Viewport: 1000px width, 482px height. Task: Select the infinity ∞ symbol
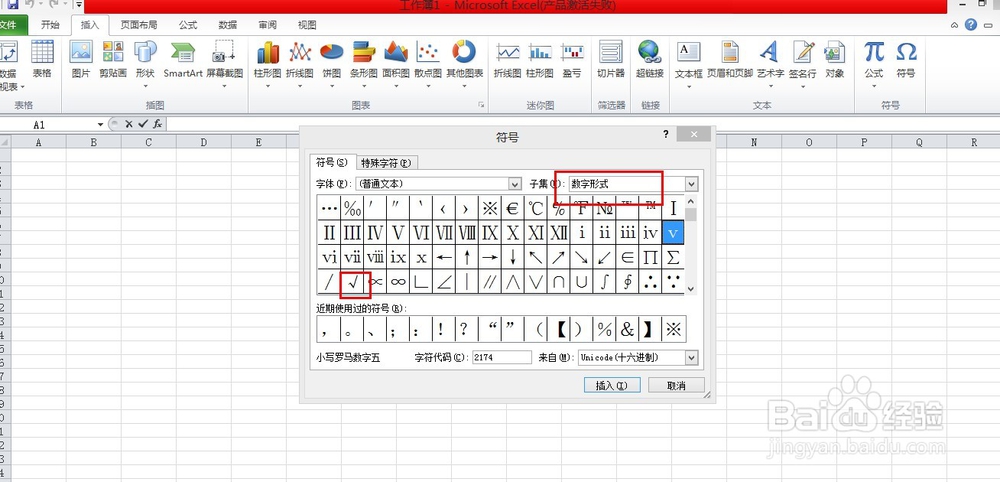tap(398, 282)
